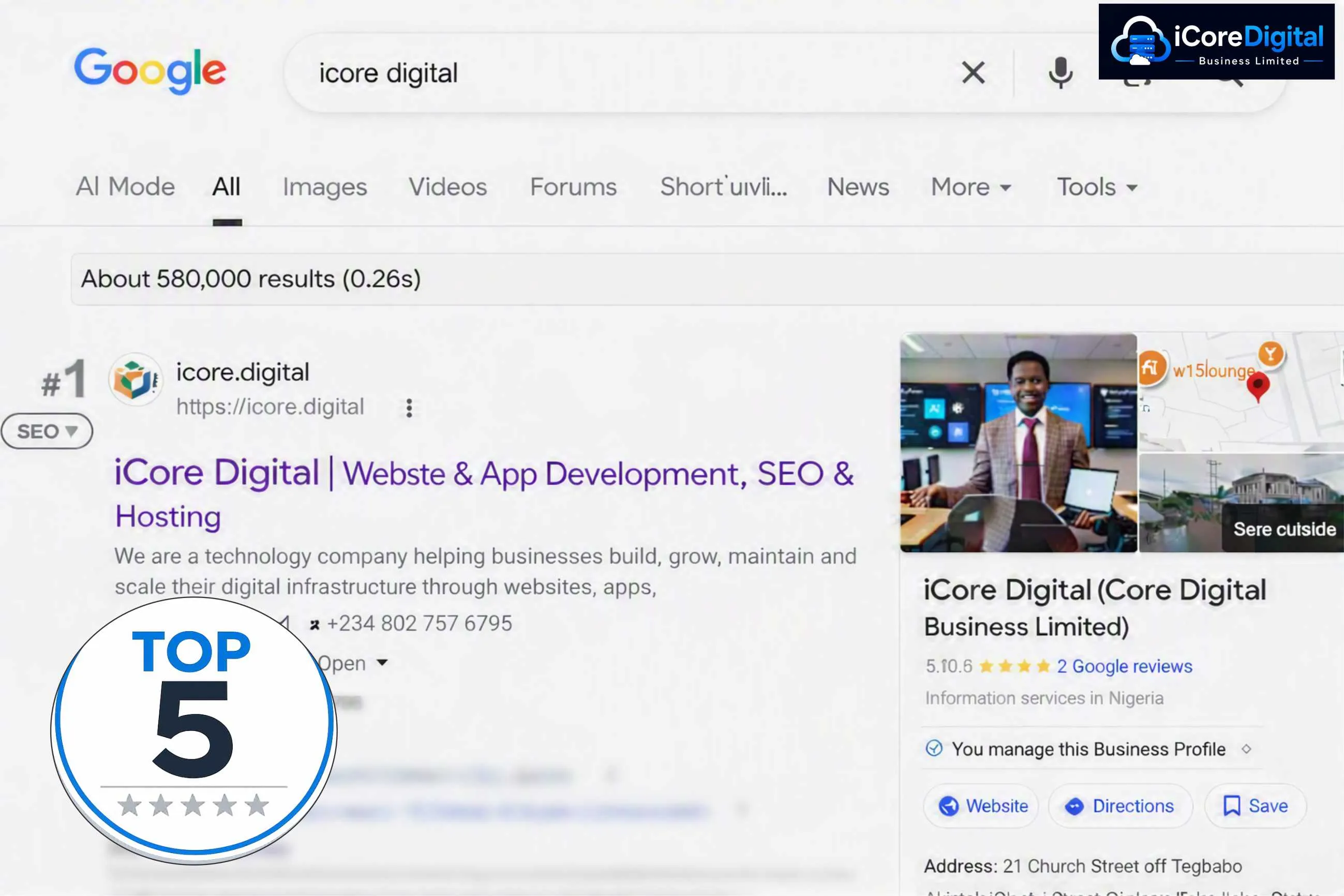The width and height of the screenshot is (1344, 896).
Task: Click the diamond icon beside Business Profile
Action: pos(1246,749)
